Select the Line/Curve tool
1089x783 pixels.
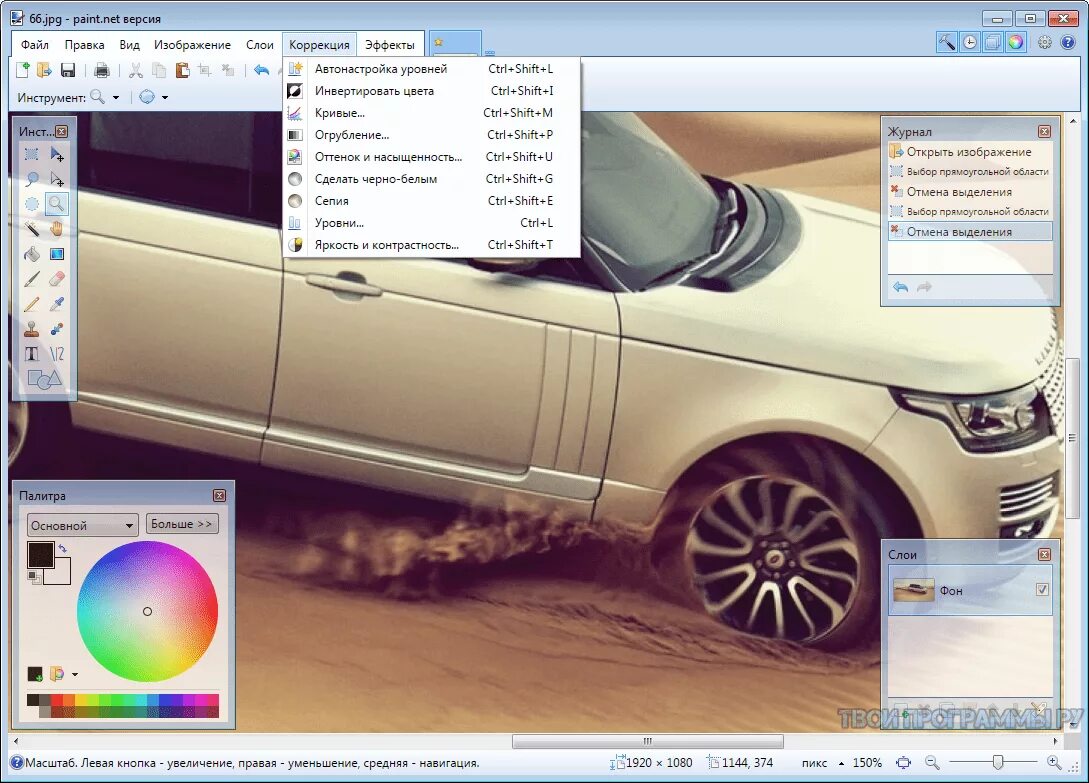(x=57, y=354)
